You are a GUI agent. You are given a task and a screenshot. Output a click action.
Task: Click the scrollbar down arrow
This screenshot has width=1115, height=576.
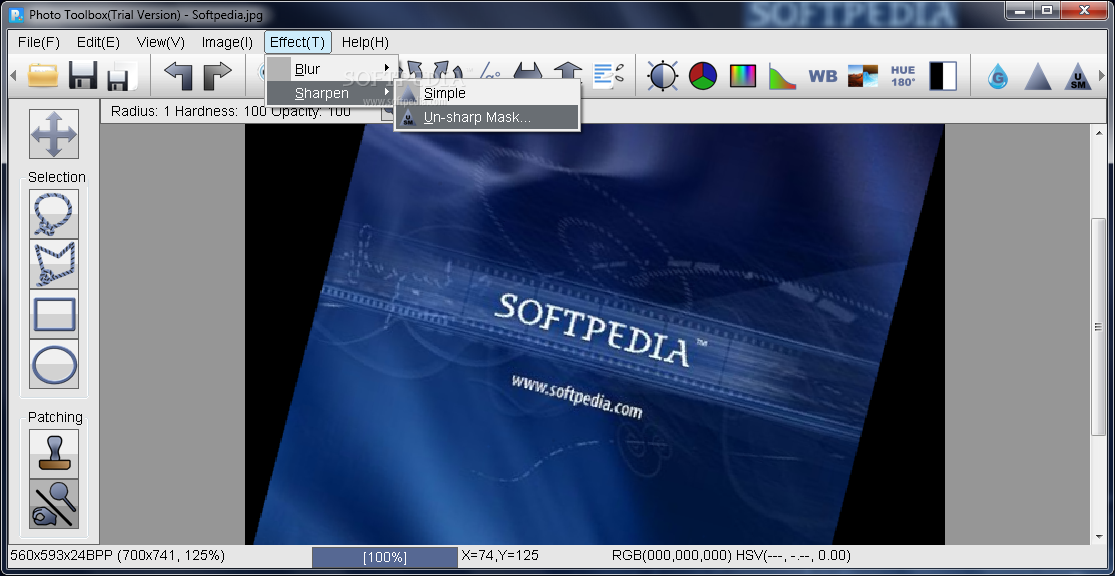[1099, 537]
